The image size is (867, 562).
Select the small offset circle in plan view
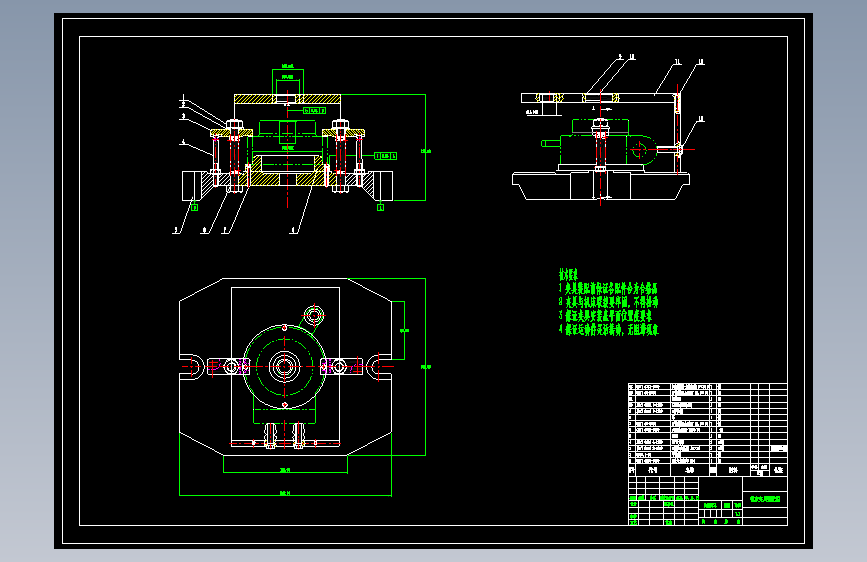(x=314, y=316)
